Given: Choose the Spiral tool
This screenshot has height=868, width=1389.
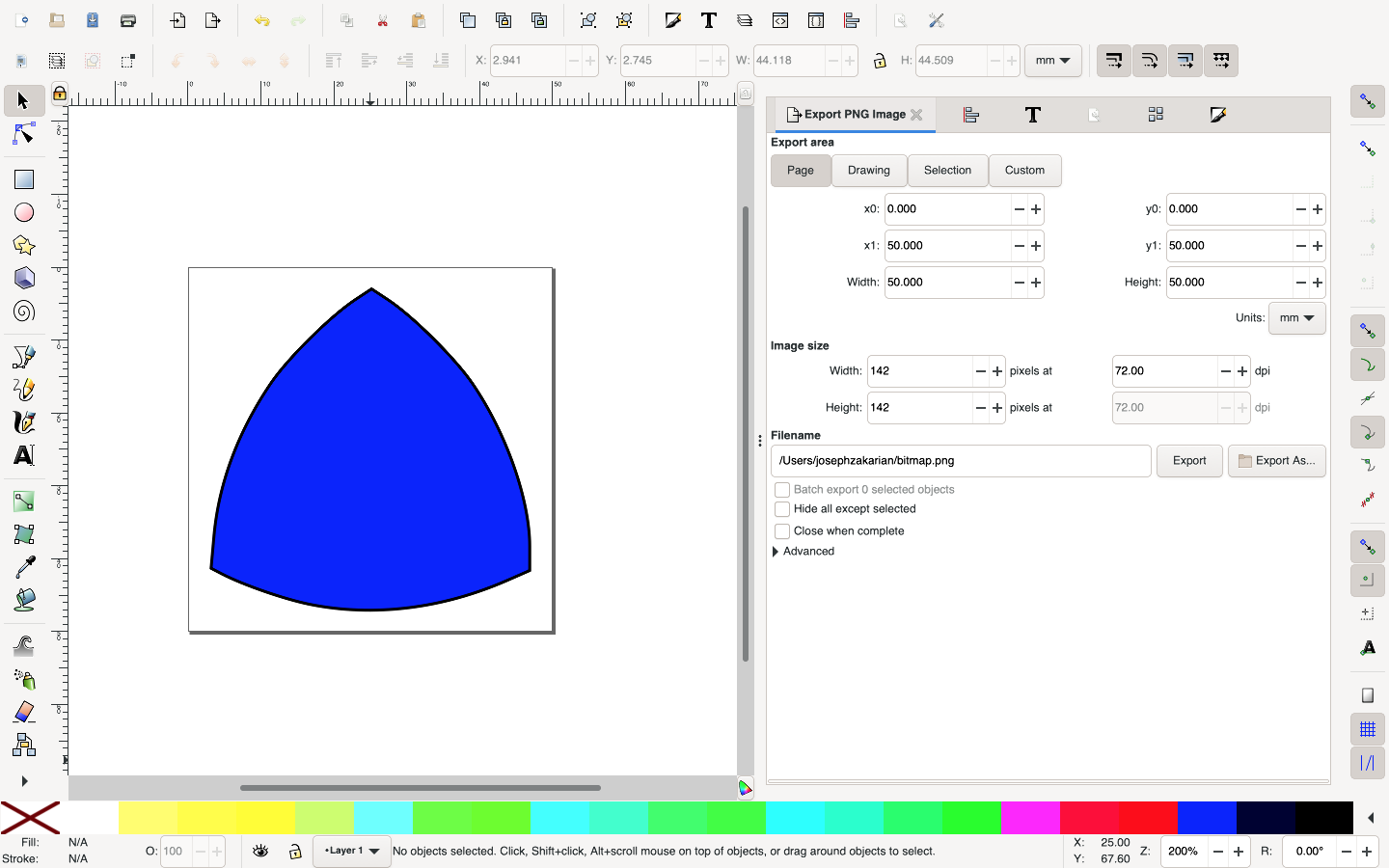Looking at the screenshot, I should coord(23,312).
